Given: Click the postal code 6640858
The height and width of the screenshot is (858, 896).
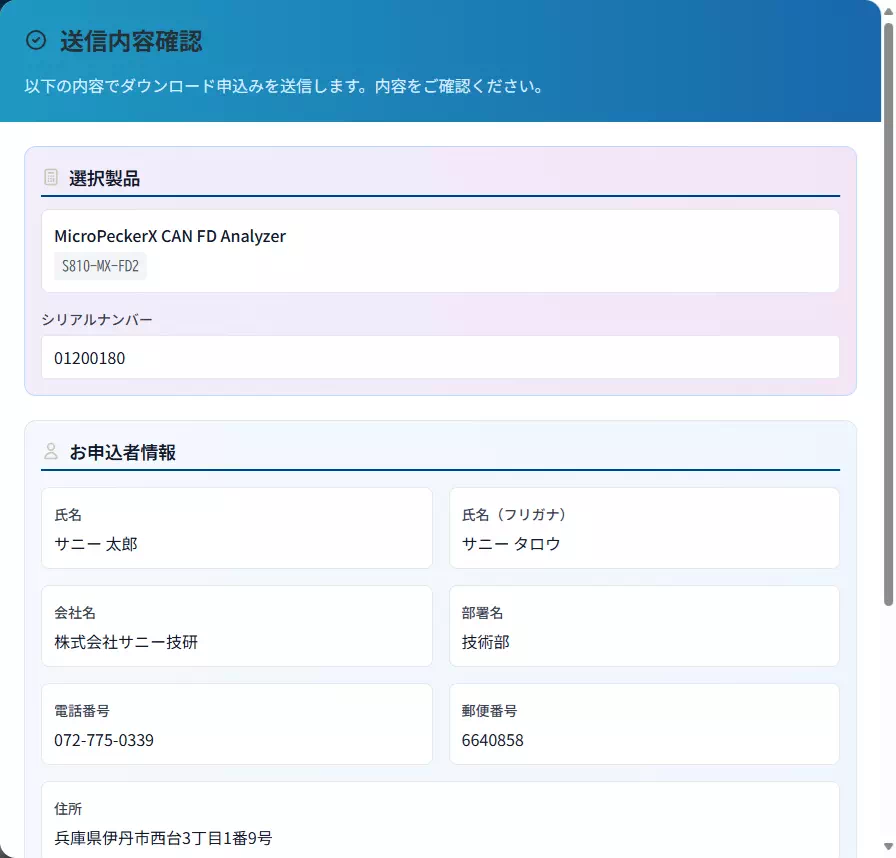Looking at the screenshot, I should pyautogui.click(x=644, y=724).
